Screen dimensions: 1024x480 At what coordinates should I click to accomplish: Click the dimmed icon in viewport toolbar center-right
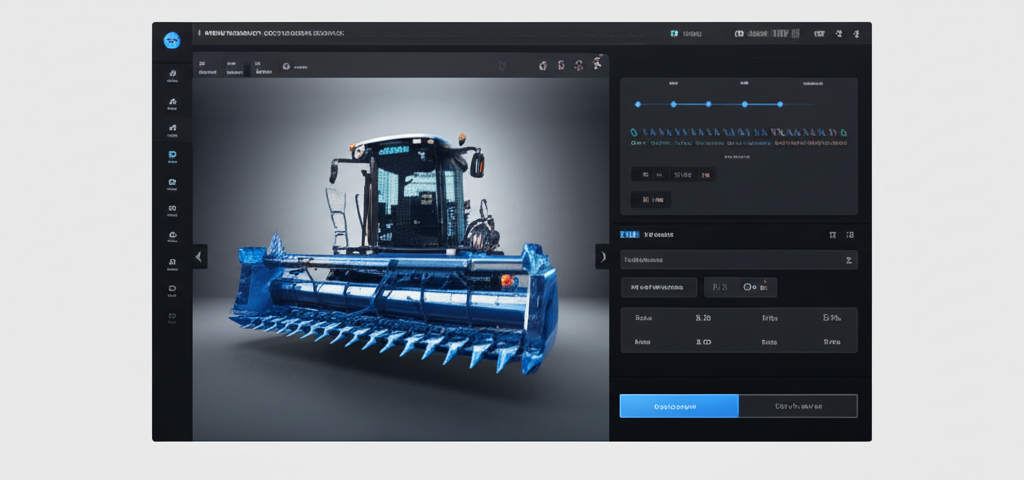point(502,65)
